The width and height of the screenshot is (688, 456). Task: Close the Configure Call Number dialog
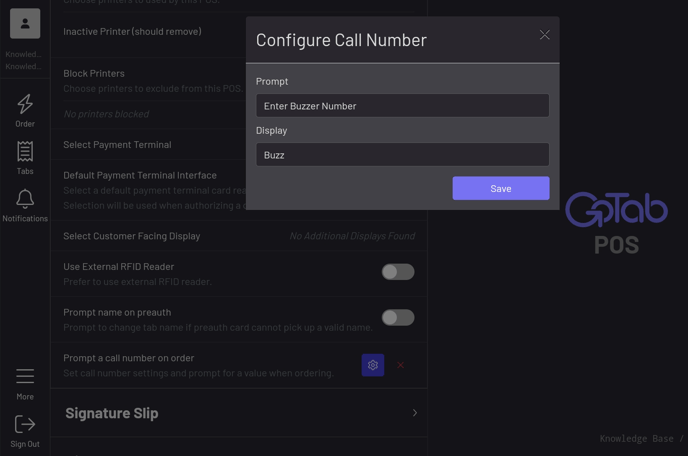pyautogui.click(x=544, y=35)
